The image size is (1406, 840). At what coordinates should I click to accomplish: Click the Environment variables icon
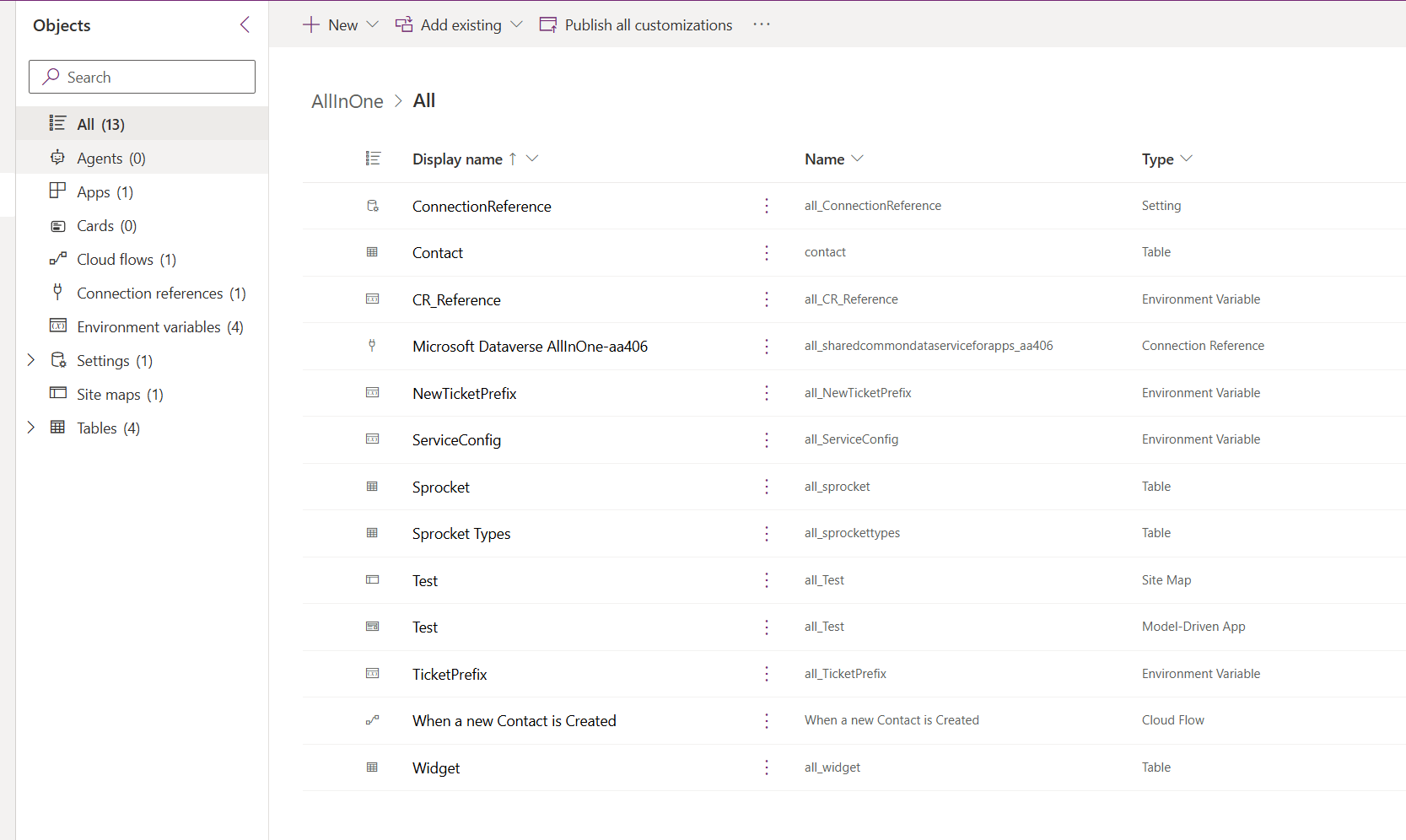pyautogui.click(x=57, y=326)
